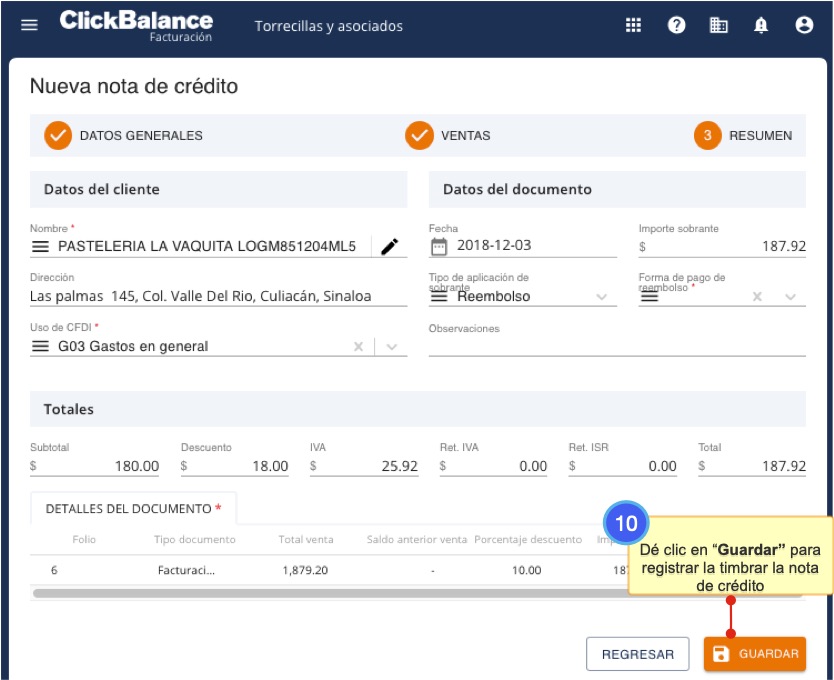Select the Resumen step 3

pos(743,136)
